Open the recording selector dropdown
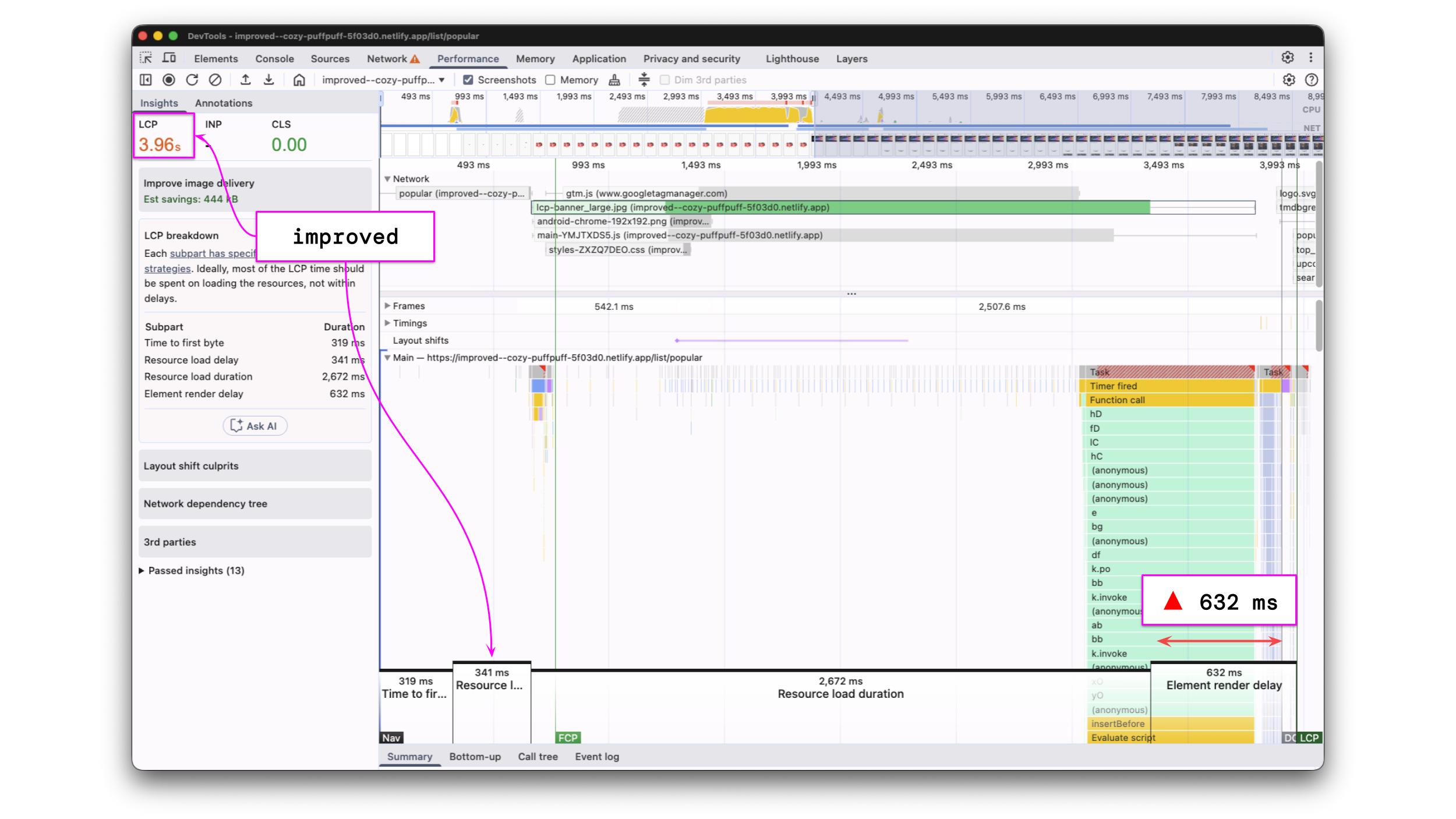Viewport: 1456px width, 819px height. [383, 80]
